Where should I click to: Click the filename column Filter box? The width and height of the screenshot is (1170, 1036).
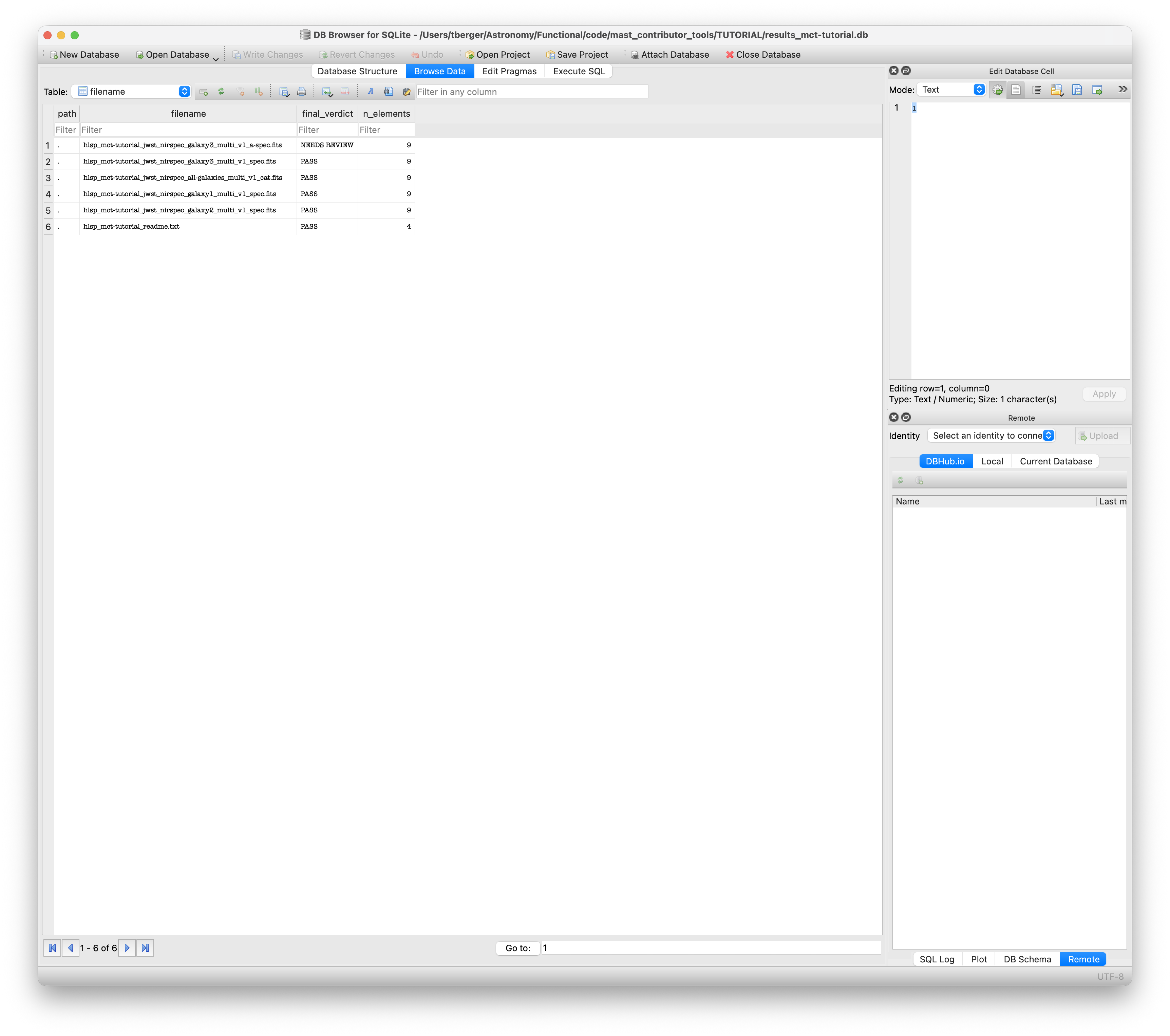tap(188, 130)
